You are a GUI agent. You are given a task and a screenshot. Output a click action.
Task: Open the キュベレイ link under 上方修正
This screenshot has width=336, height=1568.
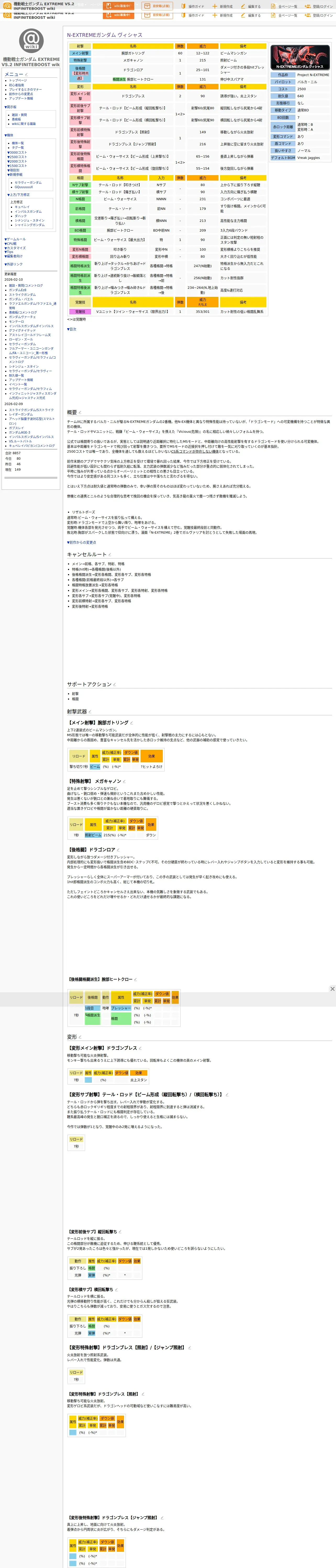click(23, 207)
